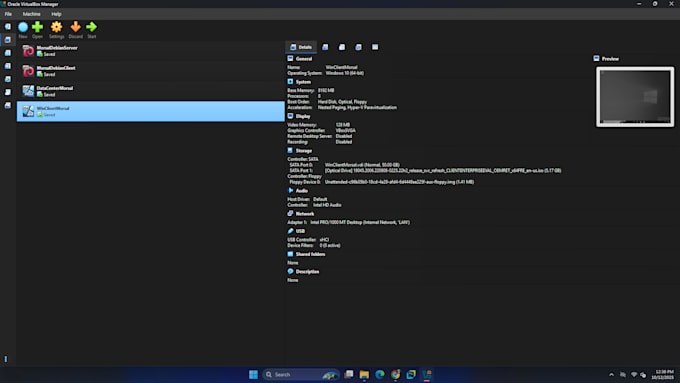Click the 128 MB video memory value
The image size is (680, 383).
pos(343,125)
